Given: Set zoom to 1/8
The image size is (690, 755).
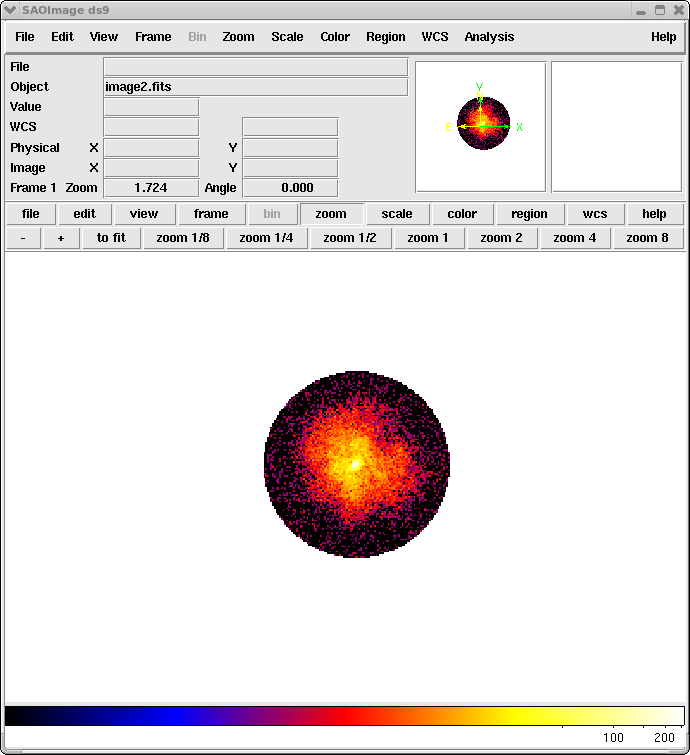Looking at the screenshot, I should click(183, 238).
